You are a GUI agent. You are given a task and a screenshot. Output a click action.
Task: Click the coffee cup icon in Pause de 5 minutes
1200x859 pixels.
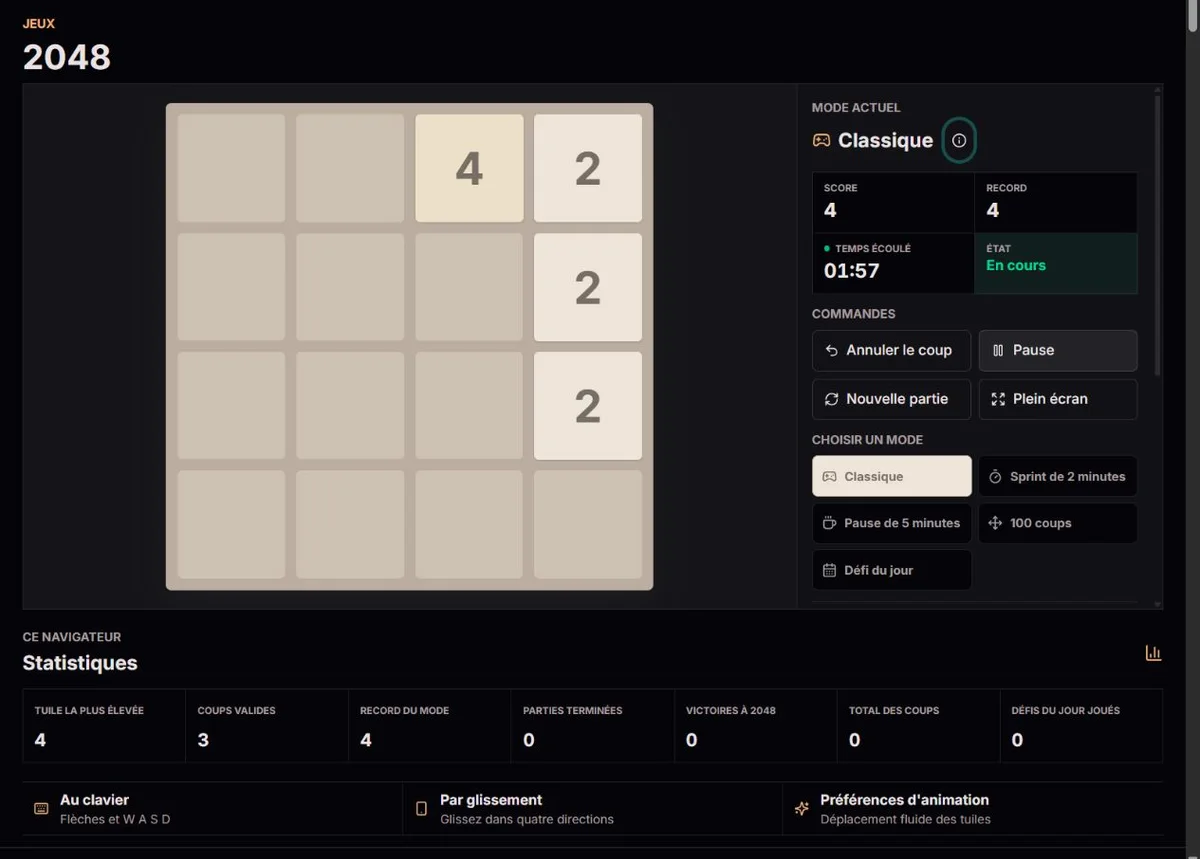click(829, 523)
